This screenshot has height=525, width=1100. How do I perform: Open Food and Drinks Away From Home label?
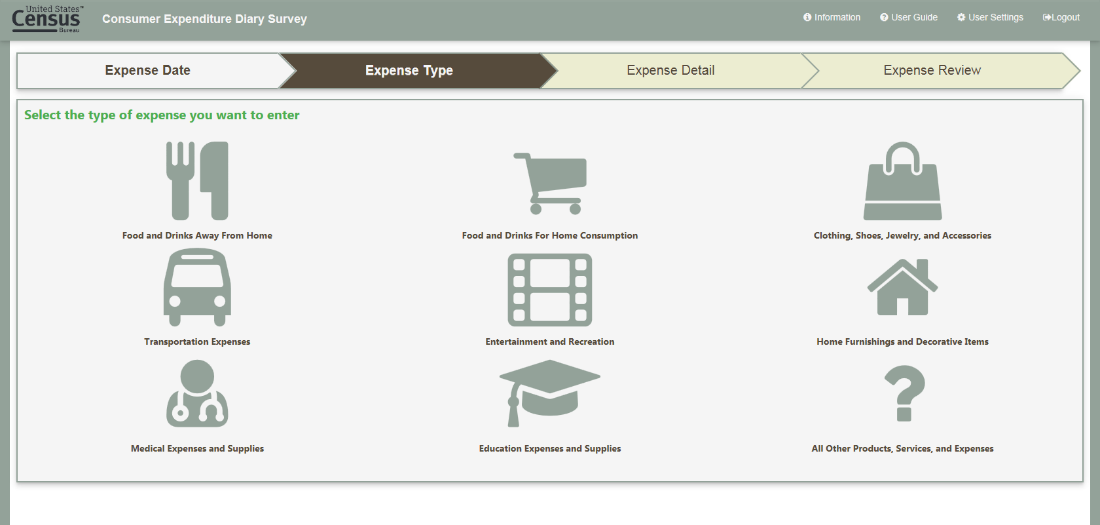[197, 236]
